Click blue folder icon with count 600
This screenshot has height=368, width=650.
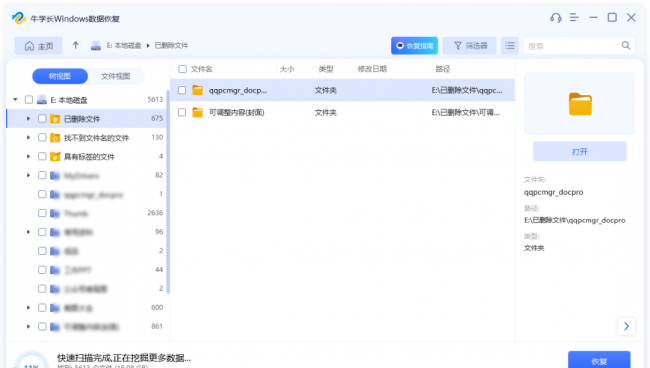[x=55, y=308]
